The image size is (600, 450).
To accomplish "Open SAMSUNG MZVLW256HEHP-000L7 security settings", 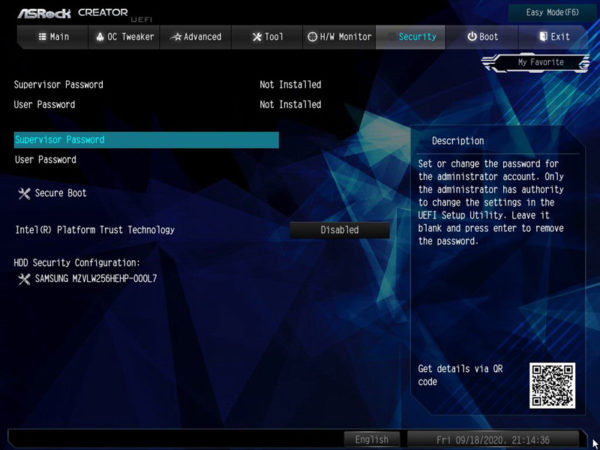I will pyautogui.click(x=96, y=279).
